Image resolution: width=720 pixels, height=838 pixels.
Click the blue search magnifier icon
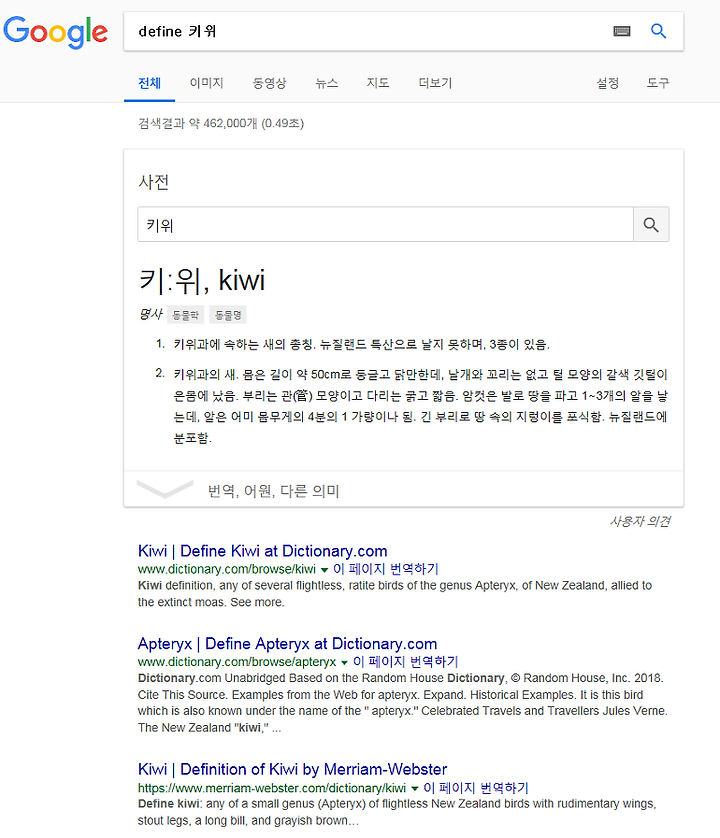[x=658, y=31]
